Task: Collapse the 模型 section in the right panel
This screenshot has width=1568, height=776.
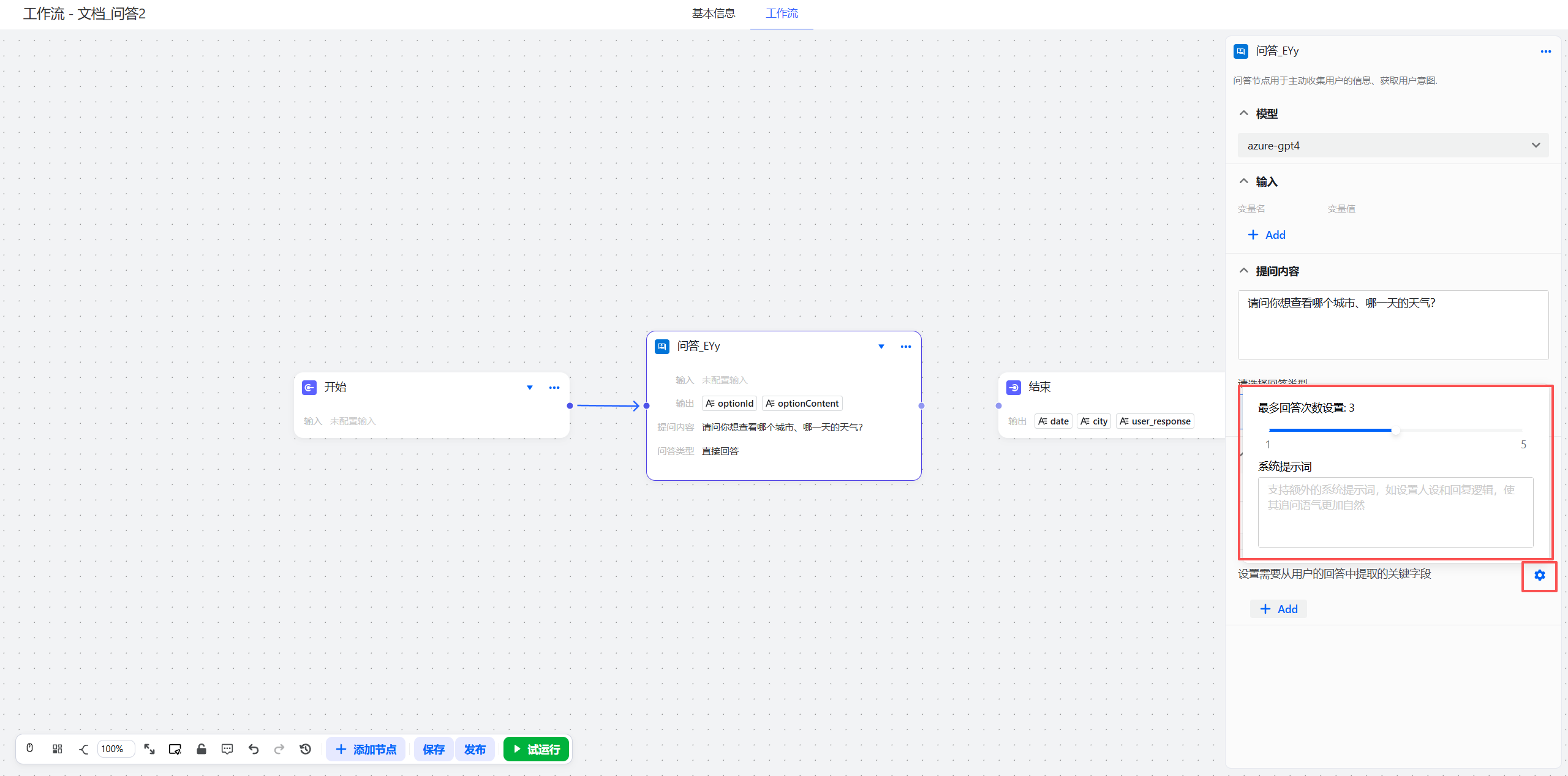Action: tap(1243, 113)
